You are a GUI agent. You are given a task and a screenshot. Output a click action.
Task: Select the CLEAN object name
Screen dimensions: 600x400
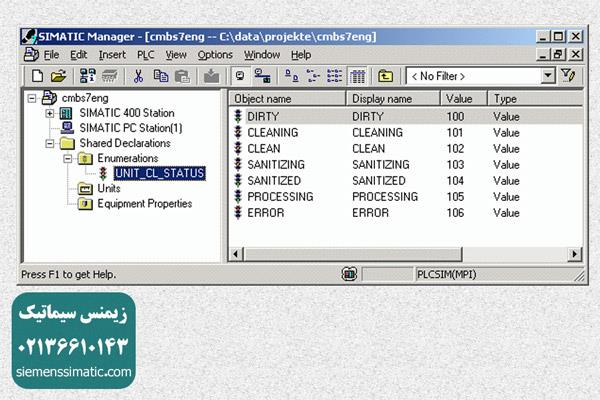264,149
